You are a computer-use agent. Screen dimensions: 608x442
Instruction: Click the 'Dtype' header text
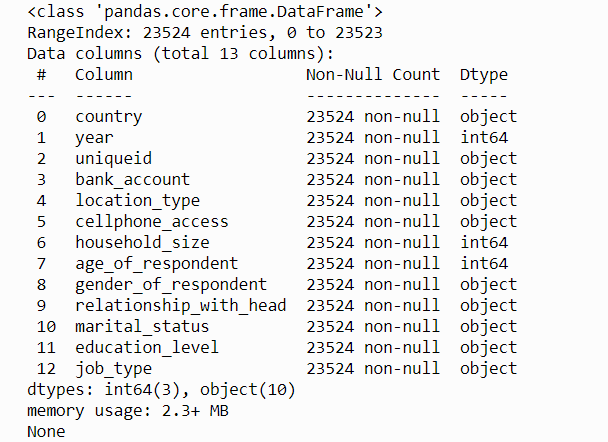[x=484, y=74]
